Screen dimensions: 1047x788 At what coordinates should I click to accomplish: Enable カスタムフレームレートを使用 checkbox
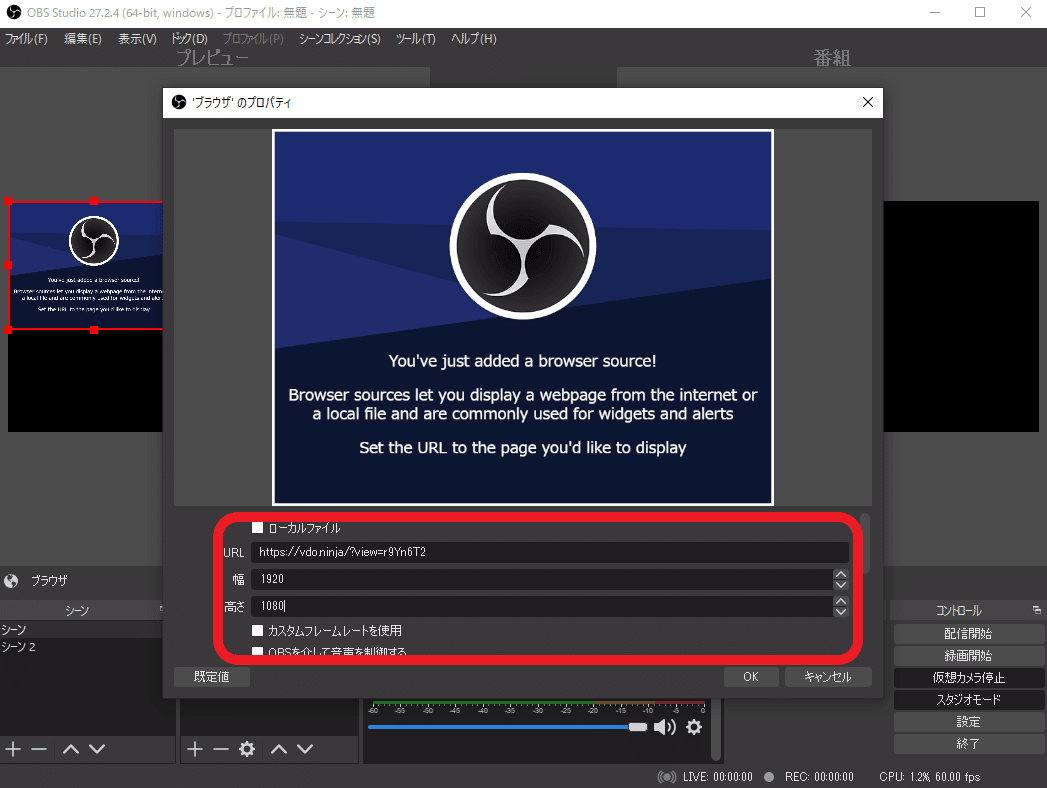257,630
